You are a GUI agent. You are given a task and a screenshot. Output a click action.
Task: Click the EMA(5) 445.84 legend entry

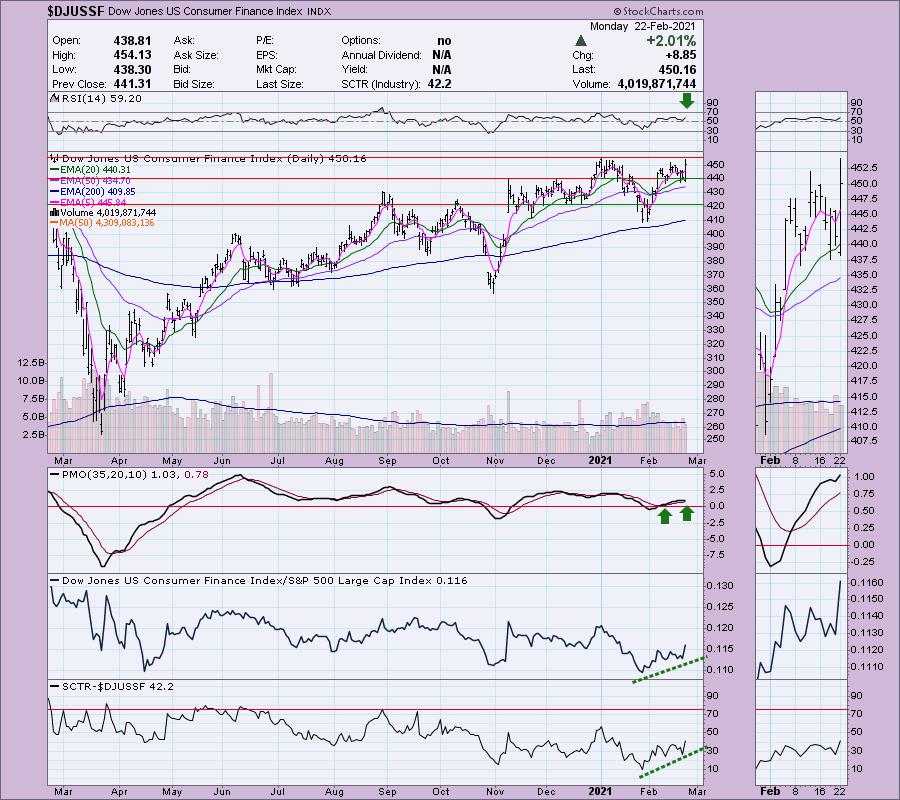[93, 202]
